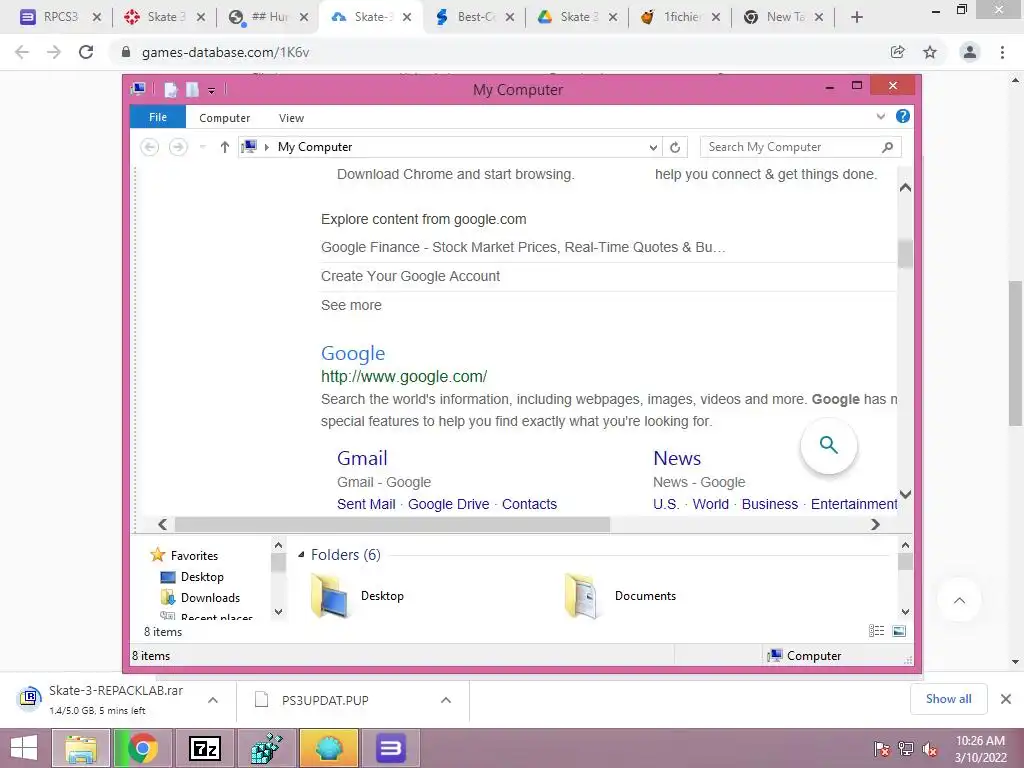
Task: Open the News heading link
Action: 677,458
